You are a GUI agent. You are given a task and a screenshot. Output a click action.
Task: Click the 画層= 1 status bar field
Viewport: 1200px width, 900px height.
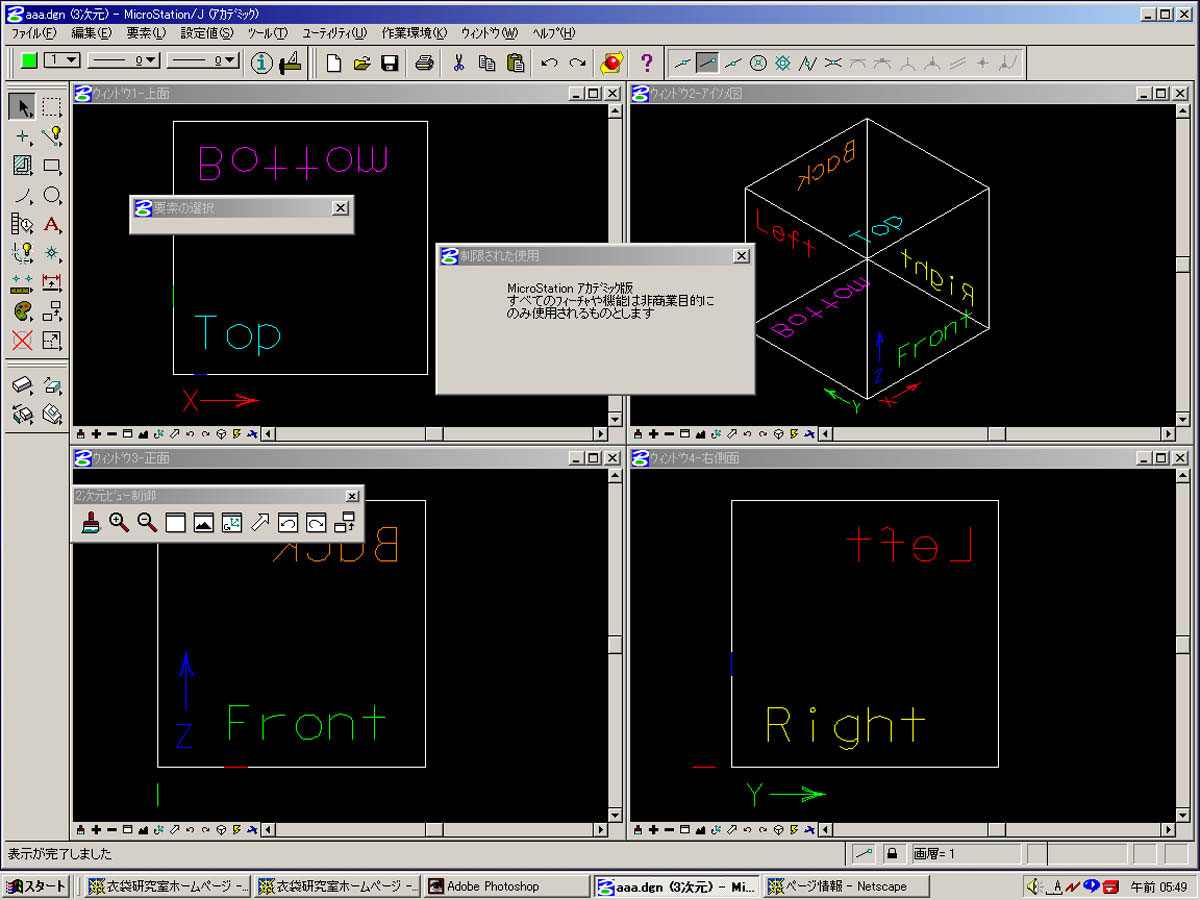[x=965, y=854]
